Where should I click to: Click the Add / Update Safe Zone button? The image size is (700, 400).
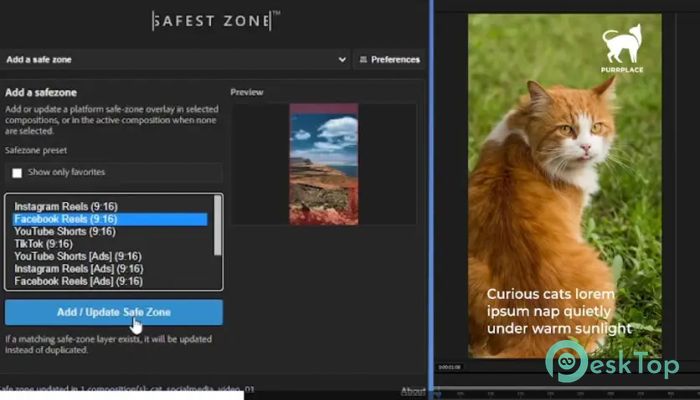pos(114,312)
